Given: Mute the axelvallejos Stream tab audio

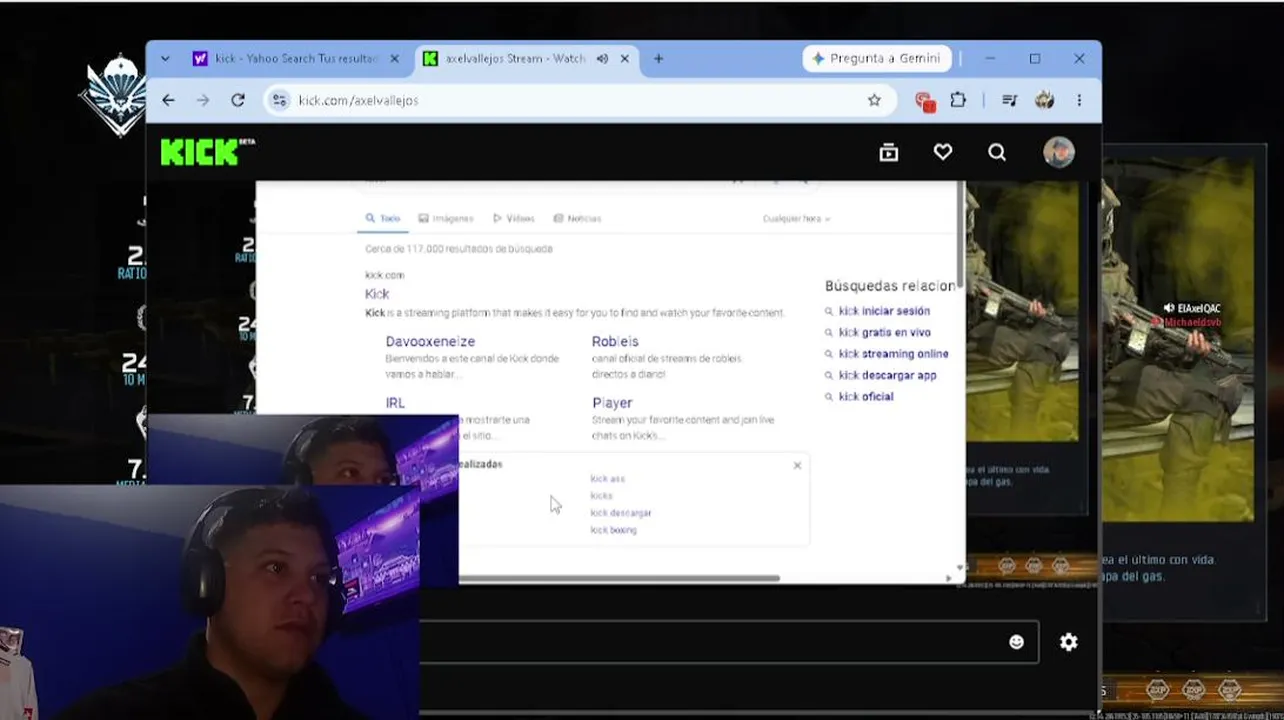Looking at the screenshot, I should [602, 59].
